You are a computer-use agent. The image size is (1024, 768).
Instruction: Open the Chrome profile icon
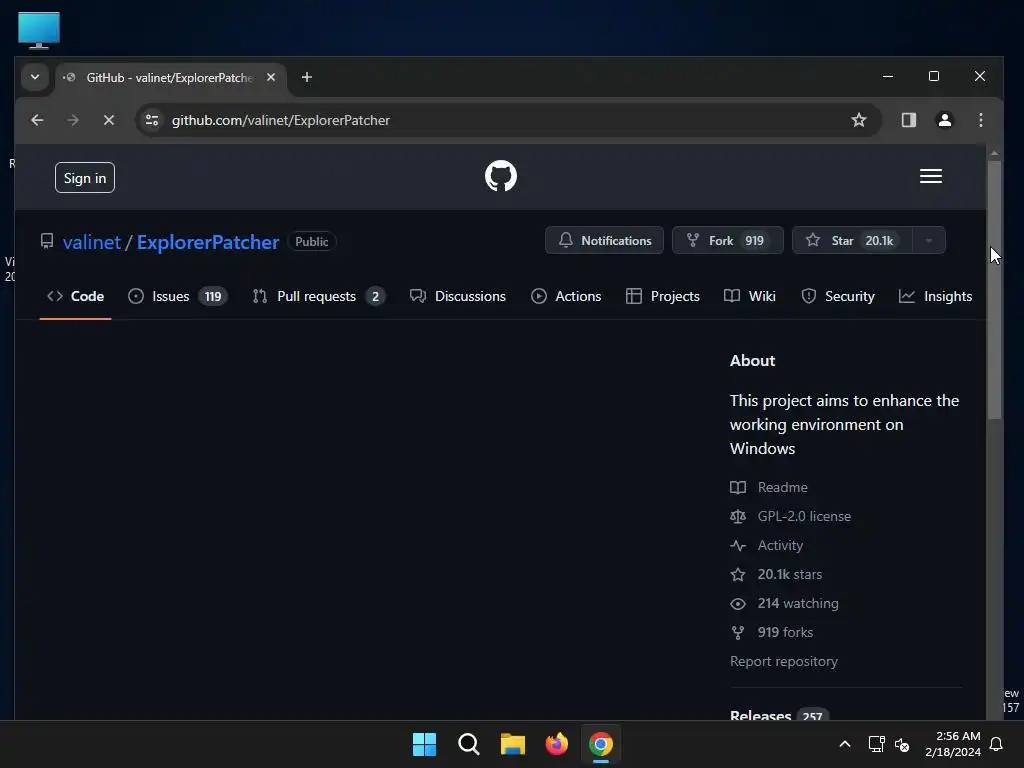pos(944,120)
